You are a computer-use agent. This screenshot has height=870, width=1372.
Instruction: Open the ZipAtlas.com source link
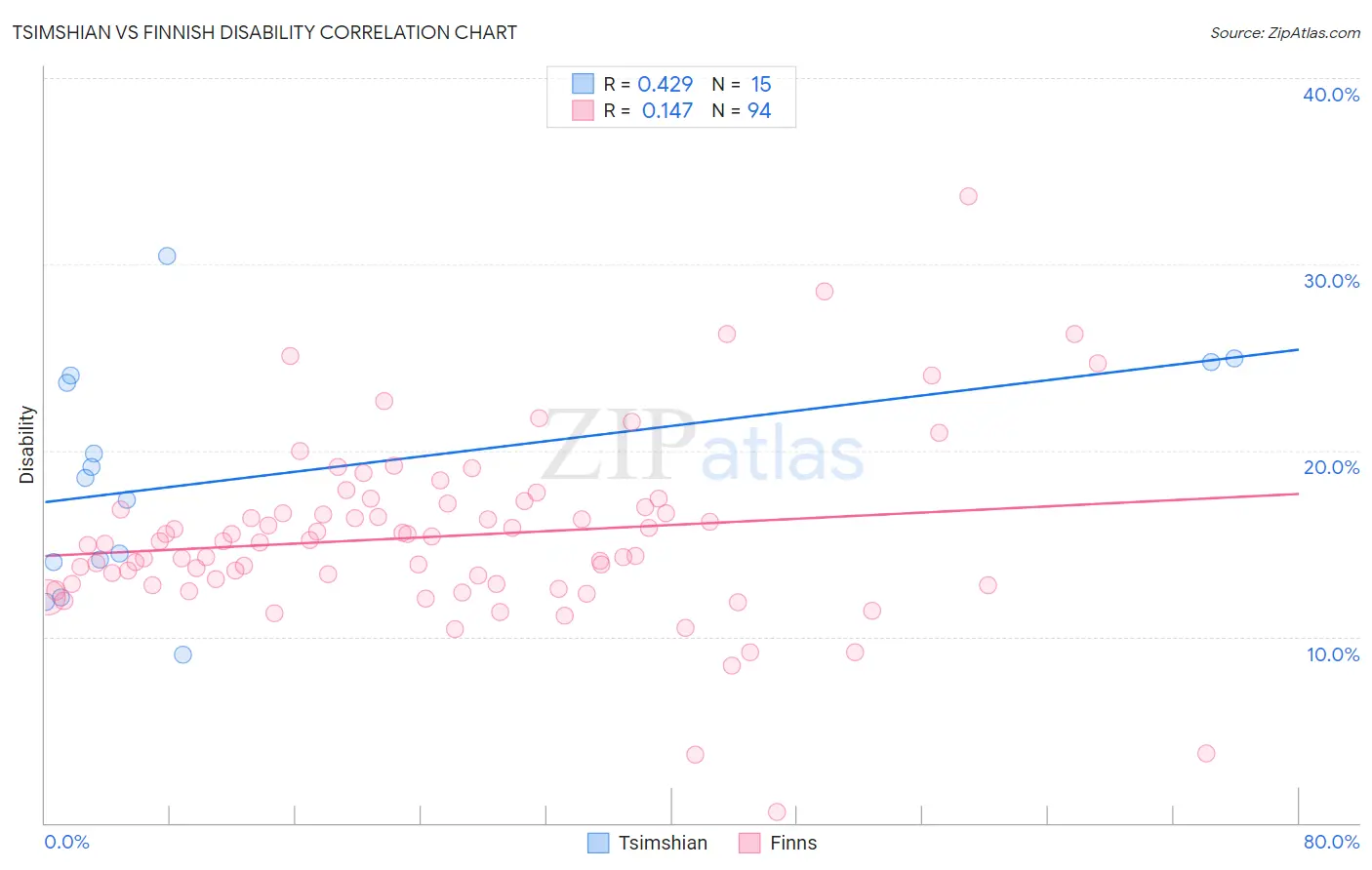[1285, 32]
